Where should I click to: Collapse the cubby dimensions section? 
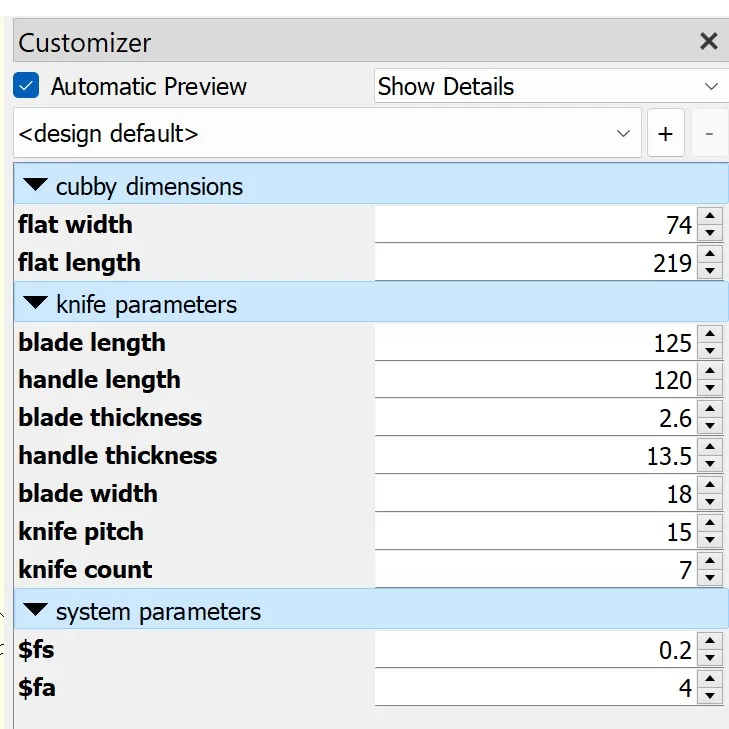(x=36, y=186)
